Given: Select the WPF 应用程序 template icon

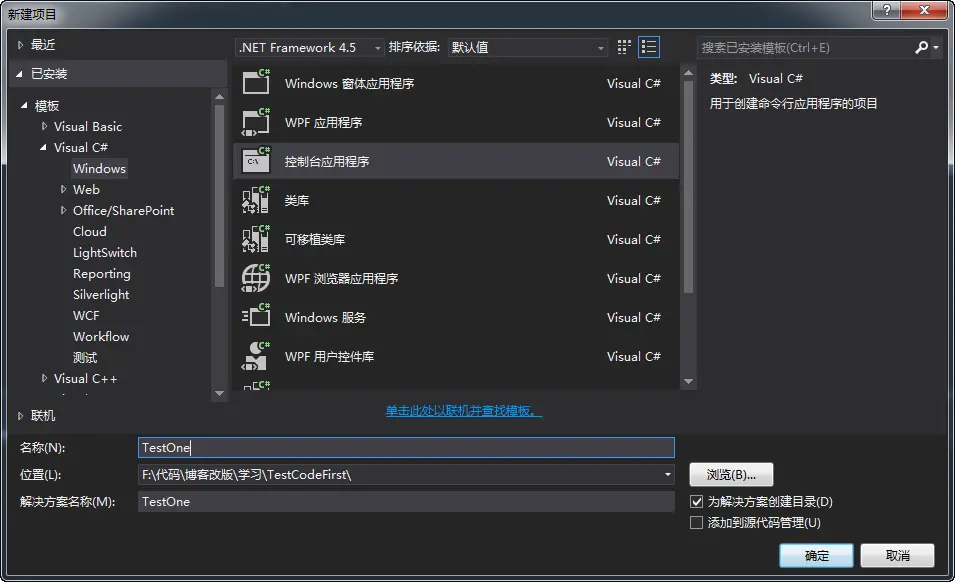Looking at the screenshot, I should pyautogui.click(x=256, y=122).
